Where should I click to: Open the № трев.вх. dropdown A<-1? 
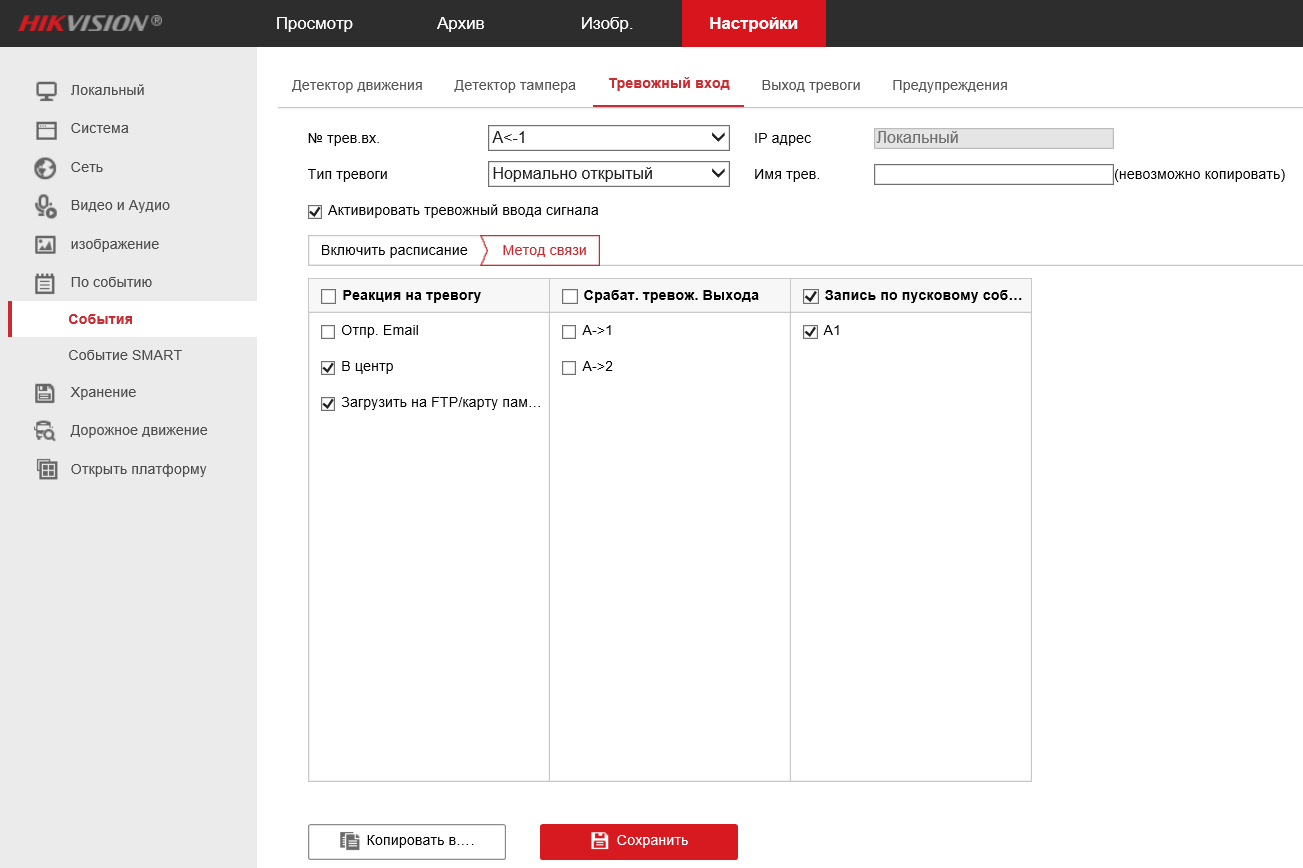click(x=609, y=138)
